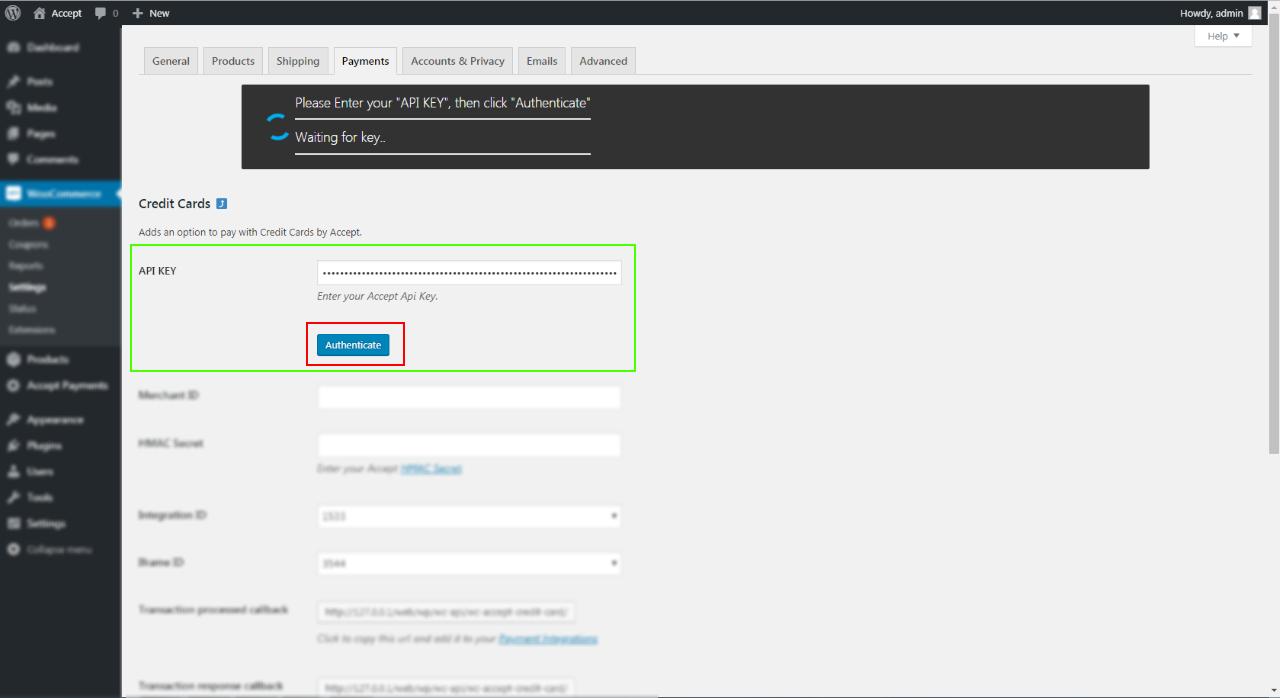Open Coupons submenu item
The width and height of the screenshot is (1280, 698).
pyautogui.click(x=28, y=244)
